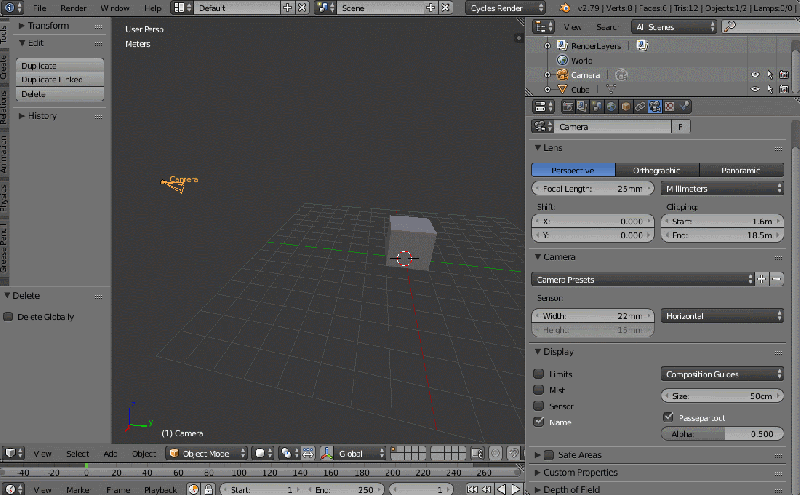Open the Horizontal sensor fit dropdown

[x=722, y=316]
